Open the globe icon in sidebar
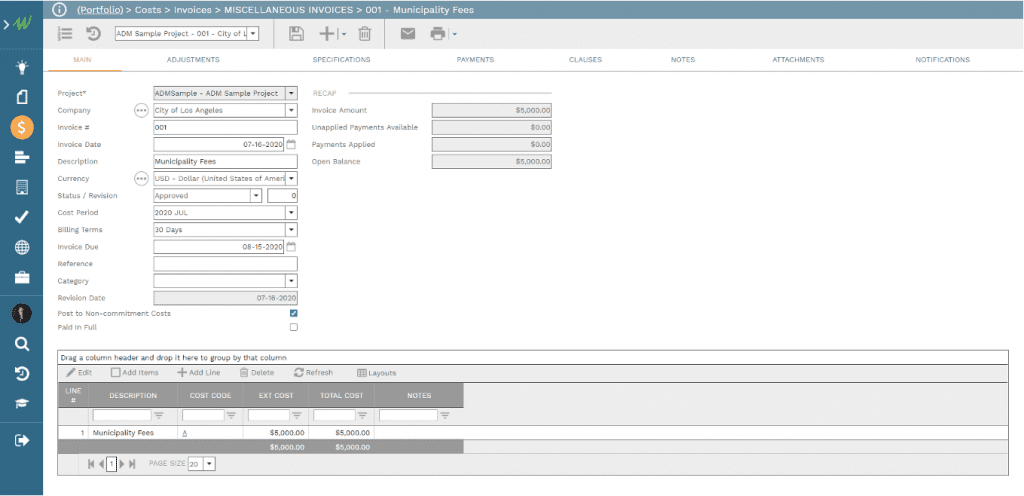Screen dimensions: 1024x496 click(x=22, y=247)
